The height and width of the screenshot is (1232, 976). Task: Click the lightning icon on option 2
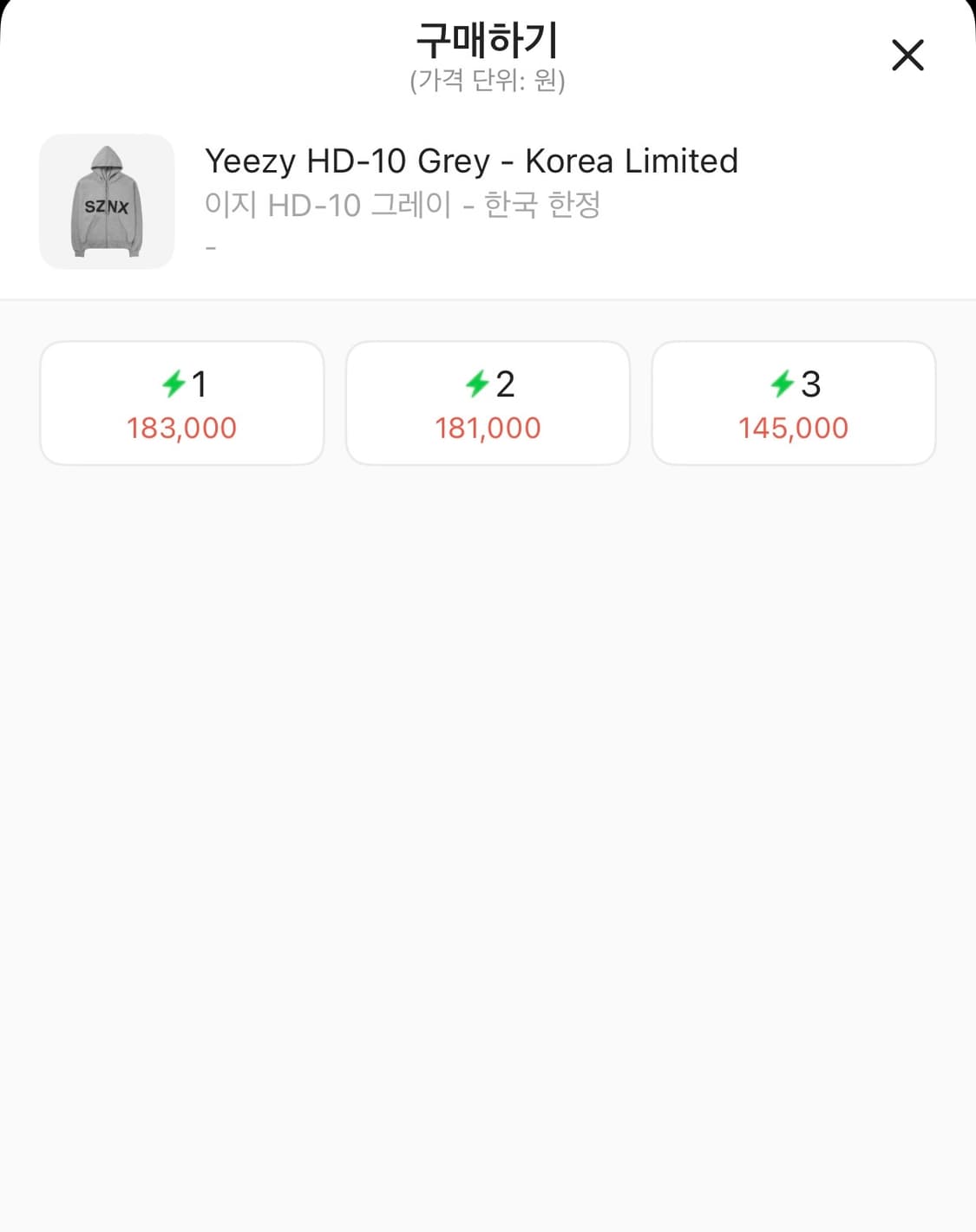477,383
